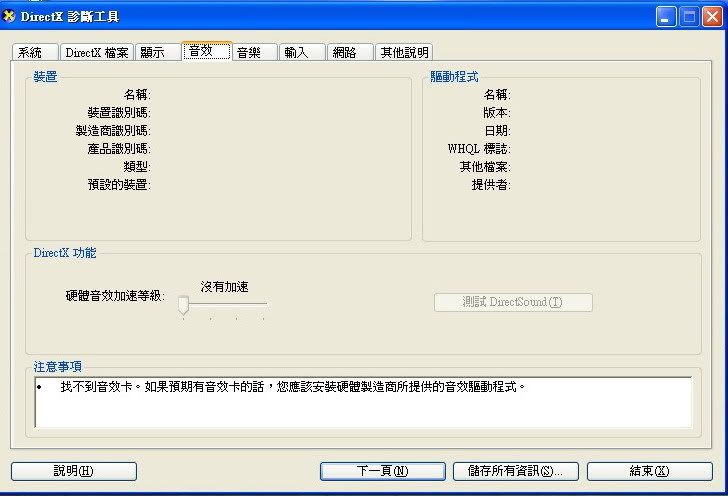The height and width of the screenshot is (496, 728).
Task: Click 儲存所有資訊(S)... button
Action: pos(515,471)
